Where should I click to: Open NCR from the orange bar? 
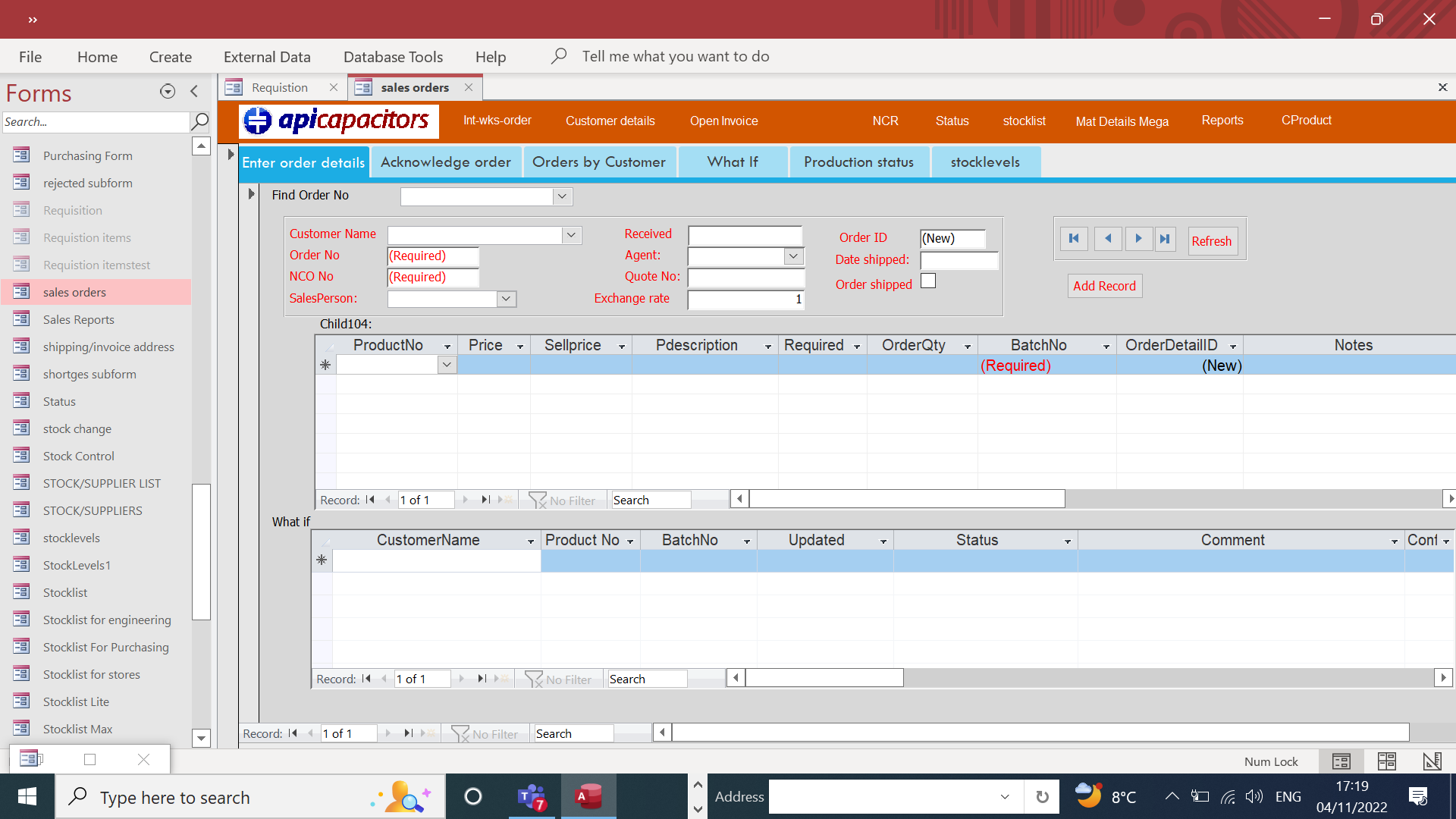(x=885, y=121)
